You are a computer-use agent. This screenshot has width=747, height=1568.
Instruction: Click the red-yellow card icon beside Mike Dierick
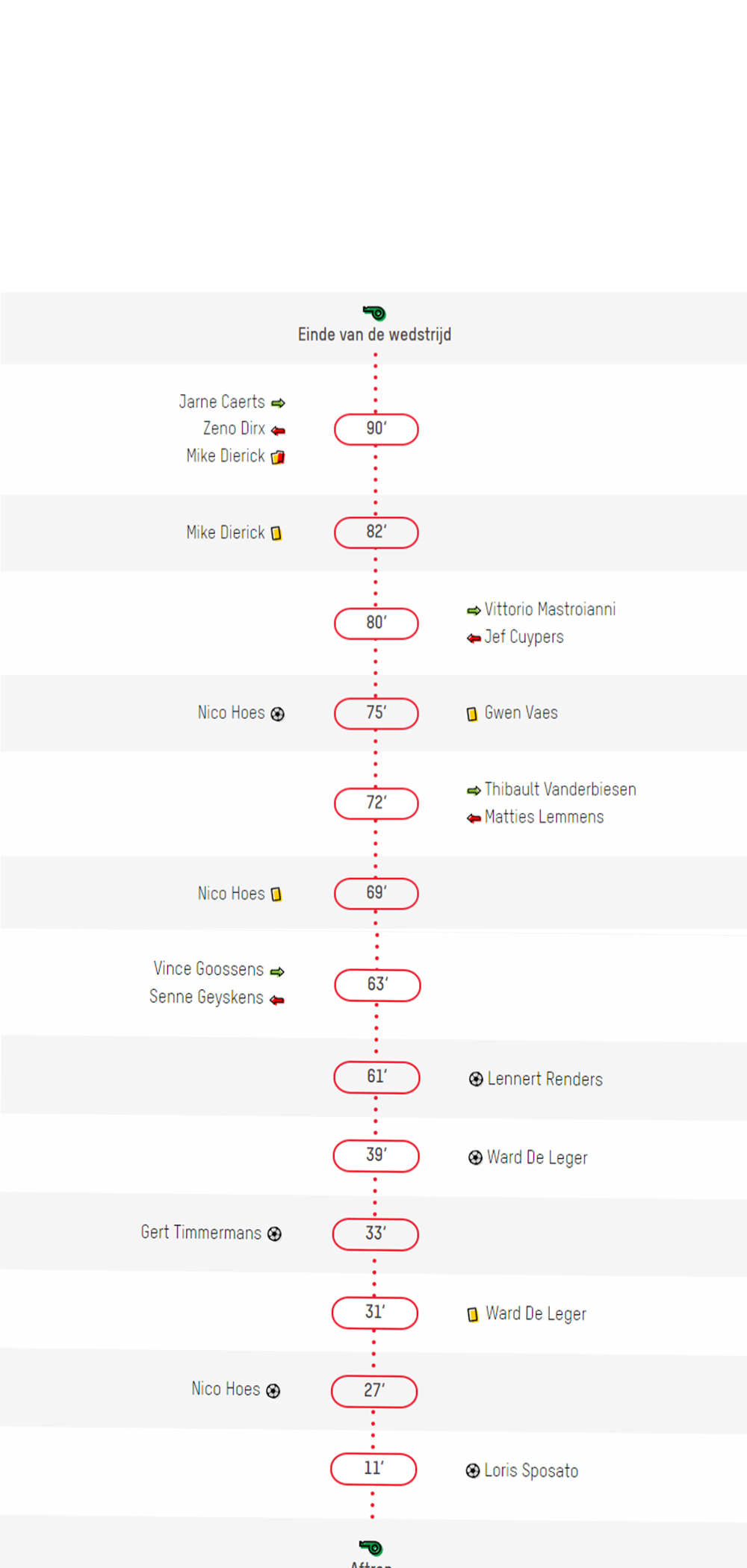point(278,457)
